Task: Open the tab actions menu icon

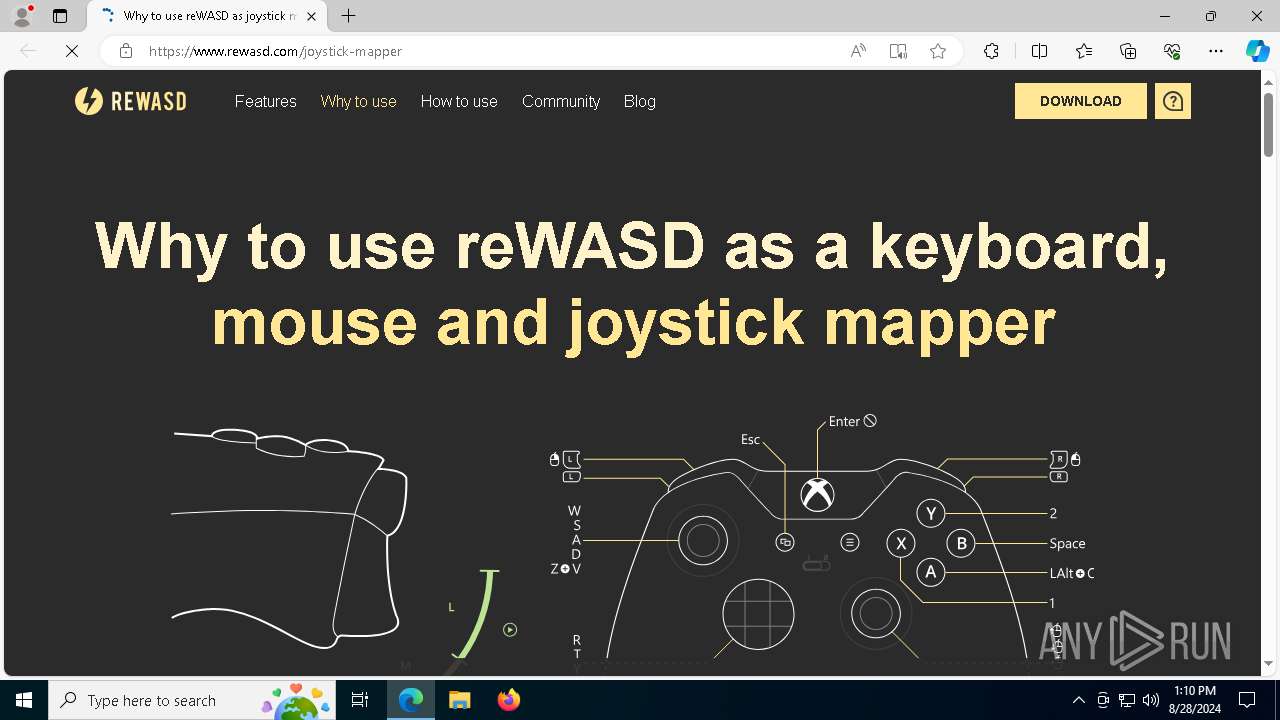Action: (60, 16)
